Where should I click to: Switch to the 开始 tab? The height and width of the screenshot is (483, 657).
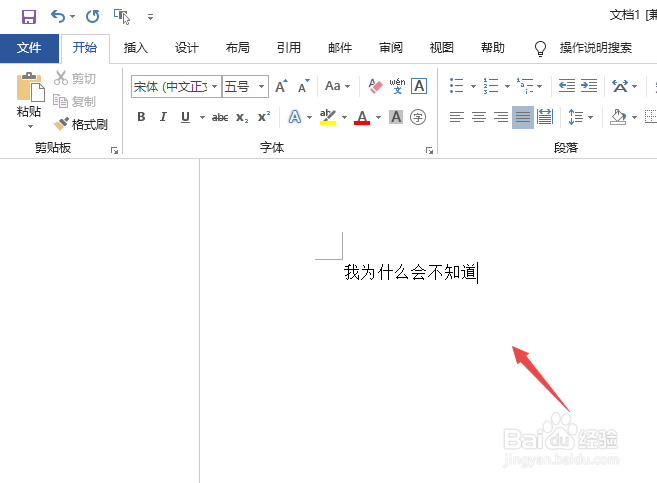point(85,48)
